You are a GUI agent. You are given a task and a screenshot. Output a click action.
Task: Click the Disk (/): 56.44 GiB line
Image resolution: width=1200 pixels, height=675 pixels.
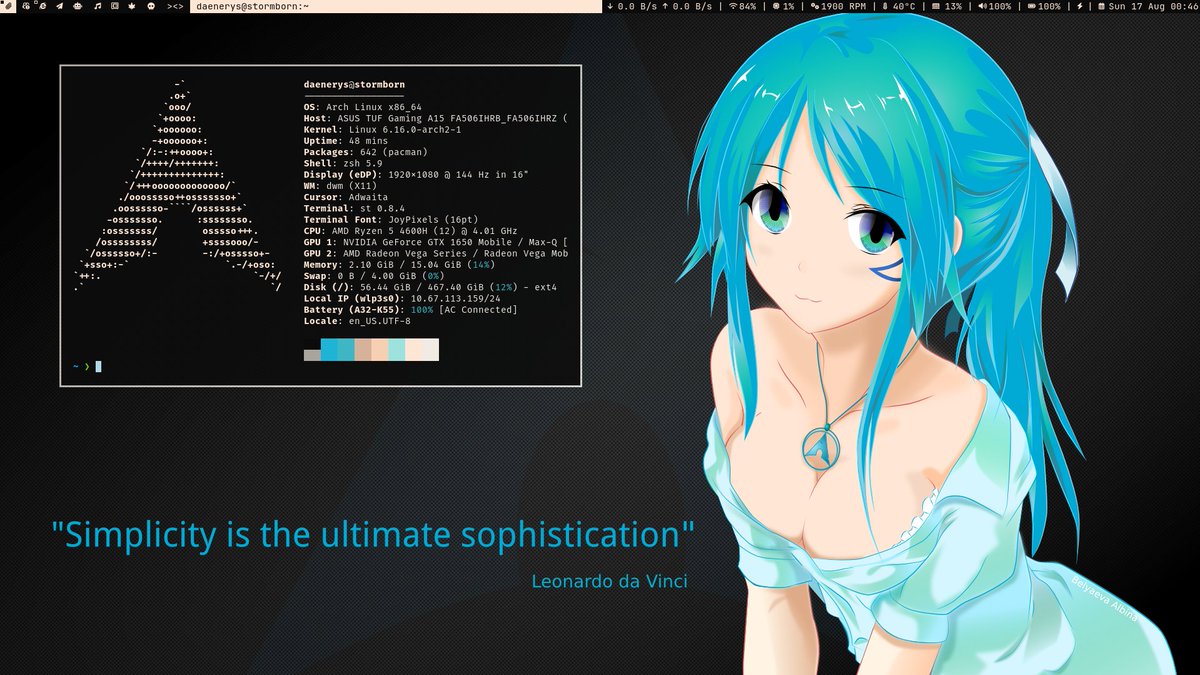[x=430, y=287]
